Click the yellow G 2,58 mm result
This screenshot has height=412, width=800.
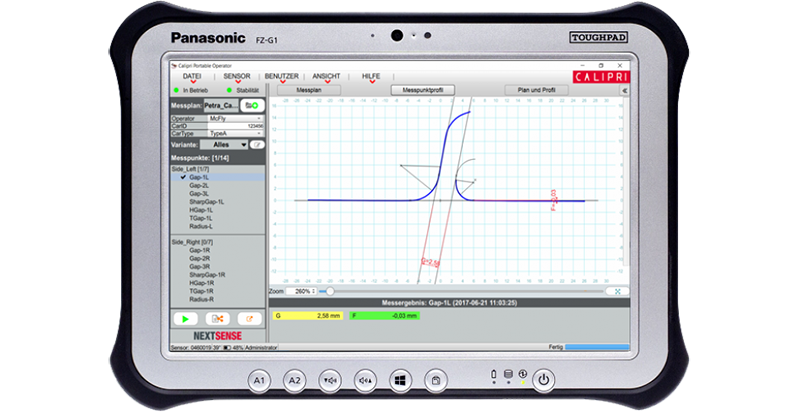coord(308,316)
